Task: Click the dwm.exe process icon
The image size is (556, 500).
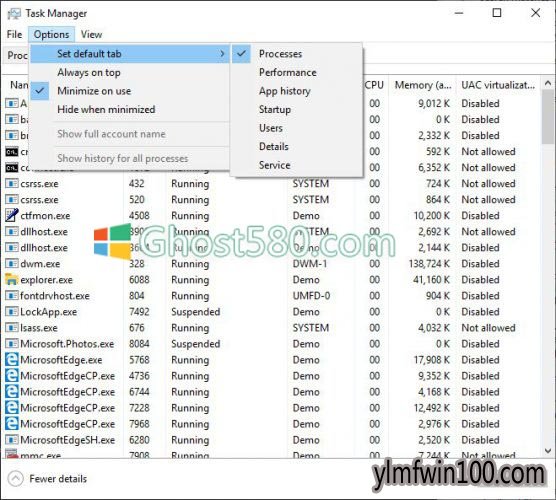Action: click(x=12, y=263)
